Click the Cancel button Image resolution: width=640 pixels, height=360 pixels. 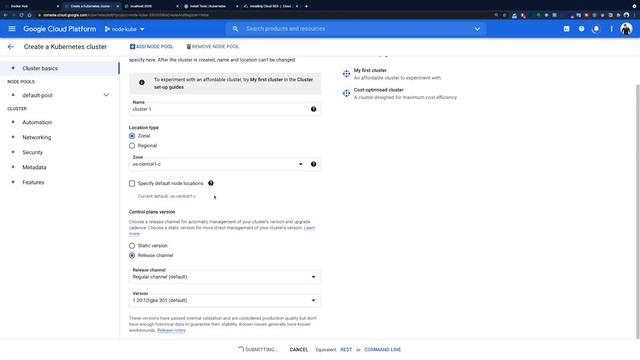point(299,350)
